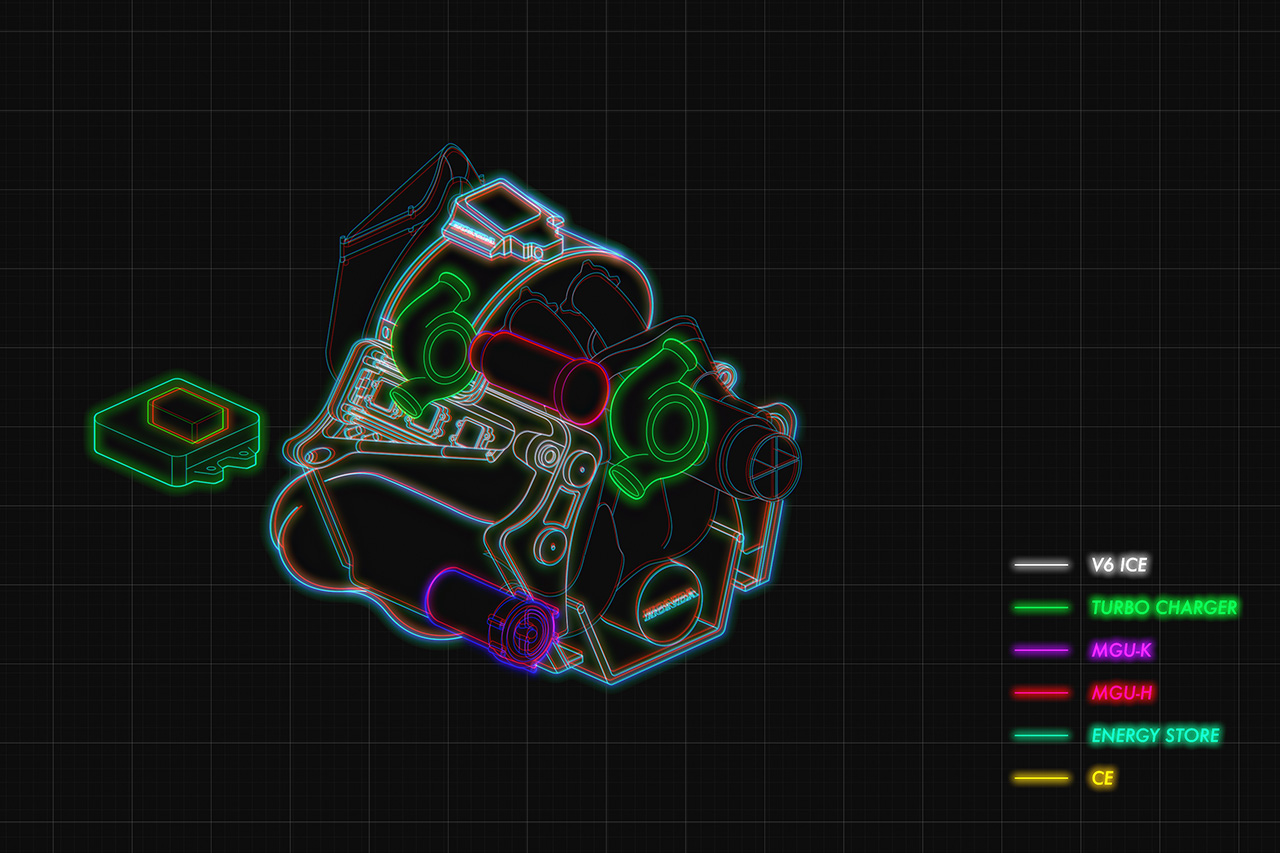Click the yellow CE color line
Image resolution: width=1280 pixels, height=853 pixels.
1041,778
